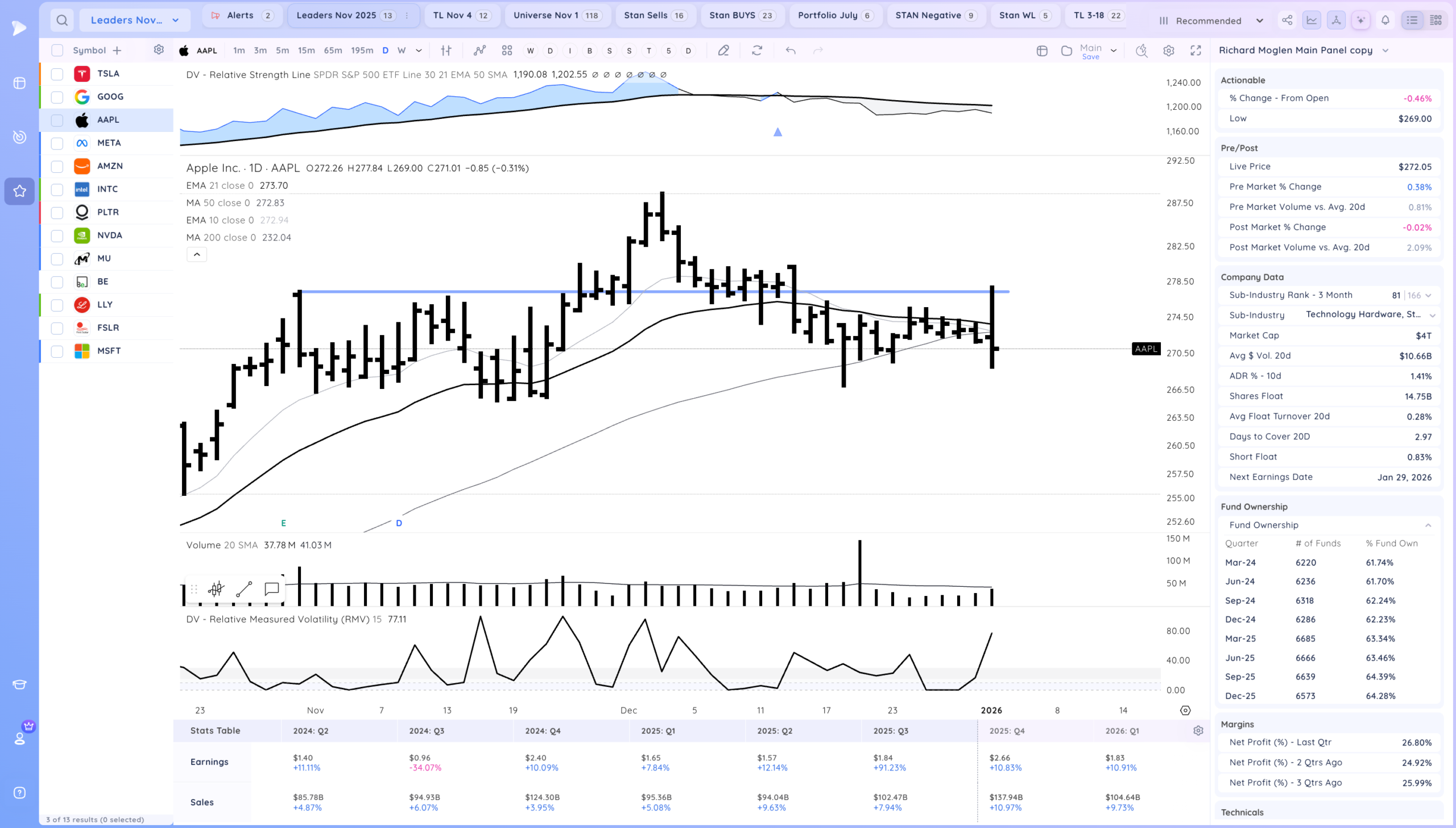Image resolution: width=1456 pixels, height=828 pixels.
Task: Open the drawing pencil tool
Action: tap(723, 51)
